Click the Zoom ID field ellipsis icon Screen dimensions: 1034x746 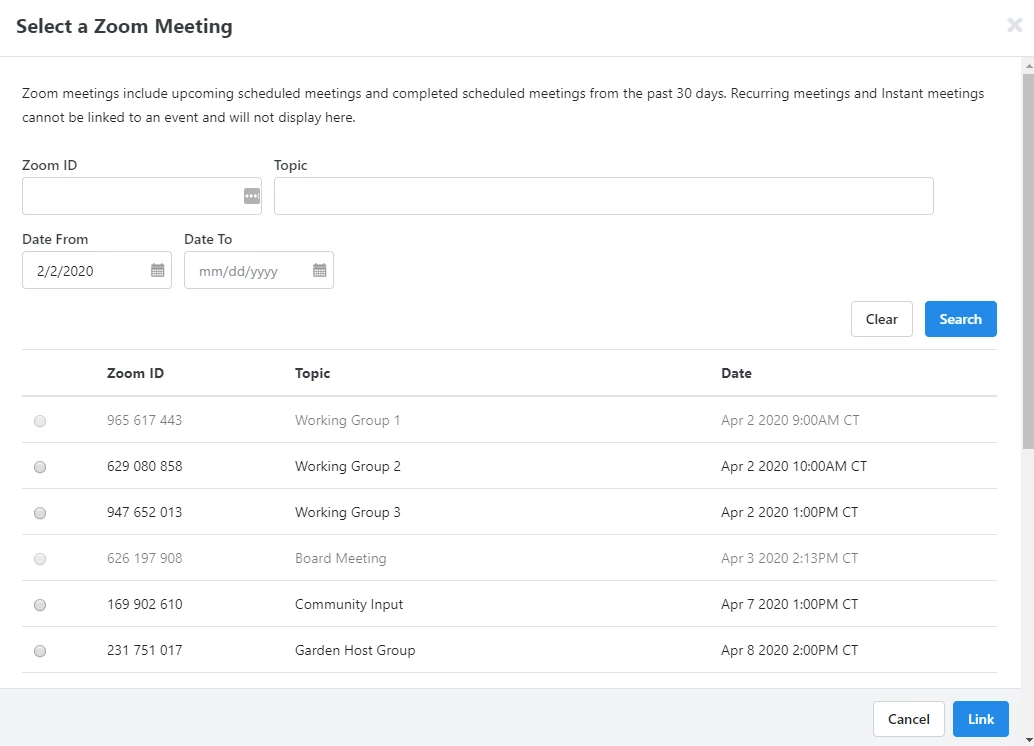pos(252,196)
